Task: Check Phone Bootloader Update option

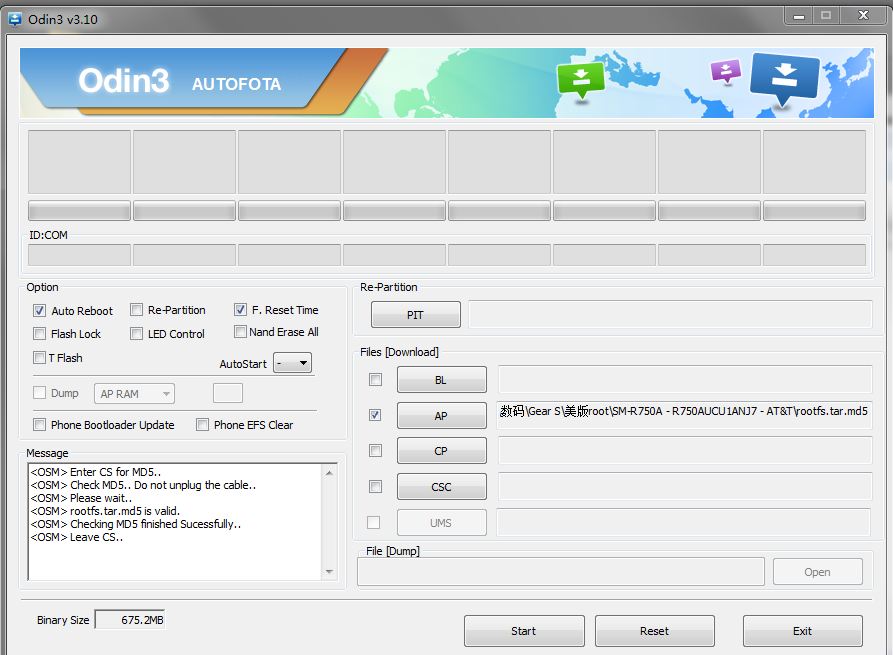Action: coord(39,425)
